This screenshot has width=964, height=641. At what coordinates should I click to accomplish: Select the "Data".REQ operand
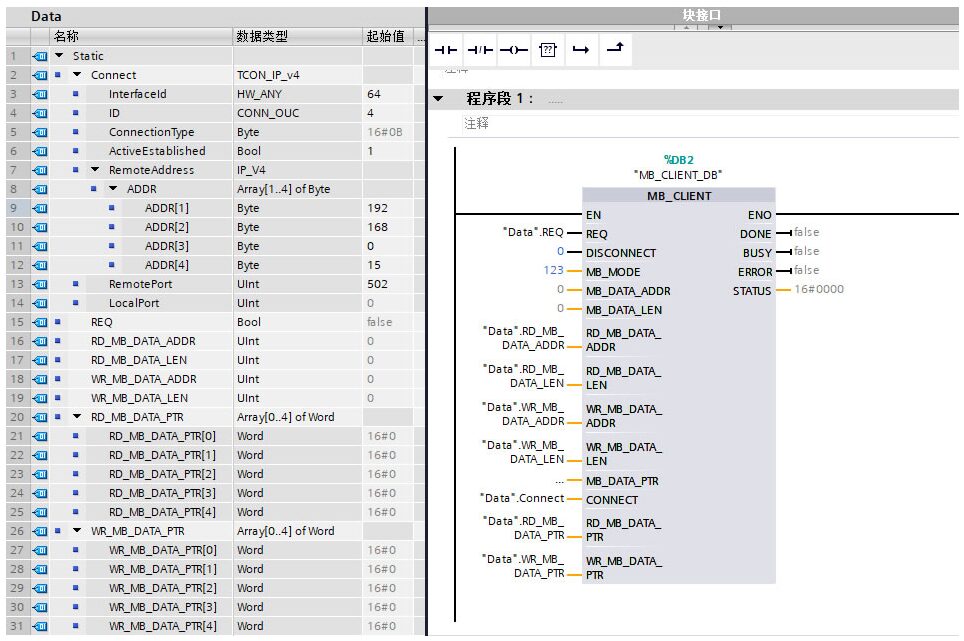pyautogui.click(x=533, y=232)
